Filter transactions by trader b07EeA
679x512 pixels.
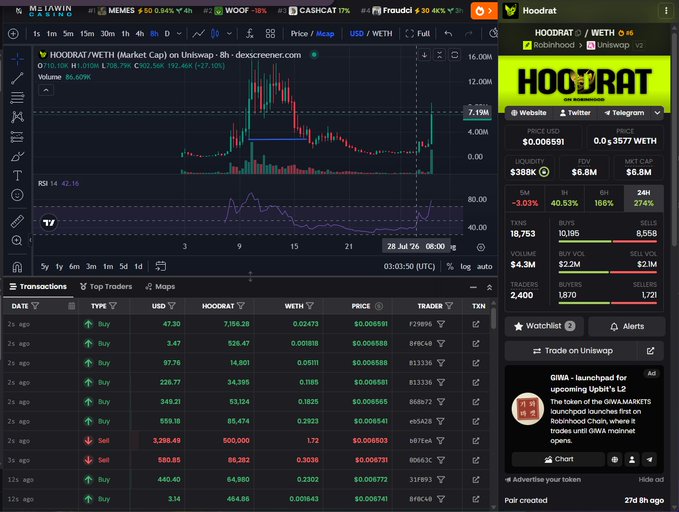click(x=440, y=441)
